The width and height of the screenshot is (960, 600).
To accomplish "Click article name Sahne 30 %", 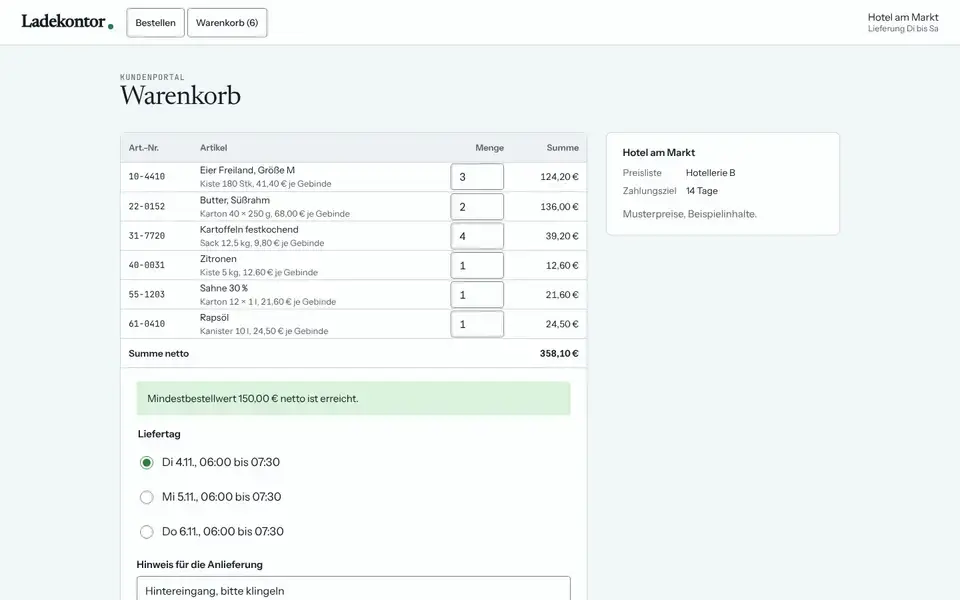I will tap(224, 288).
